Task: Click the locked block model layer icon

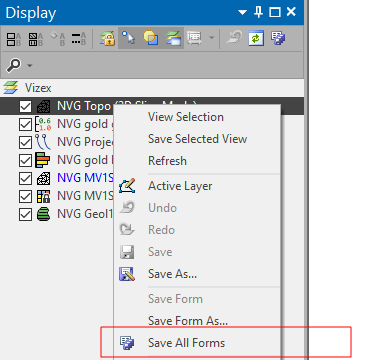Action: (x=43, y=196)
